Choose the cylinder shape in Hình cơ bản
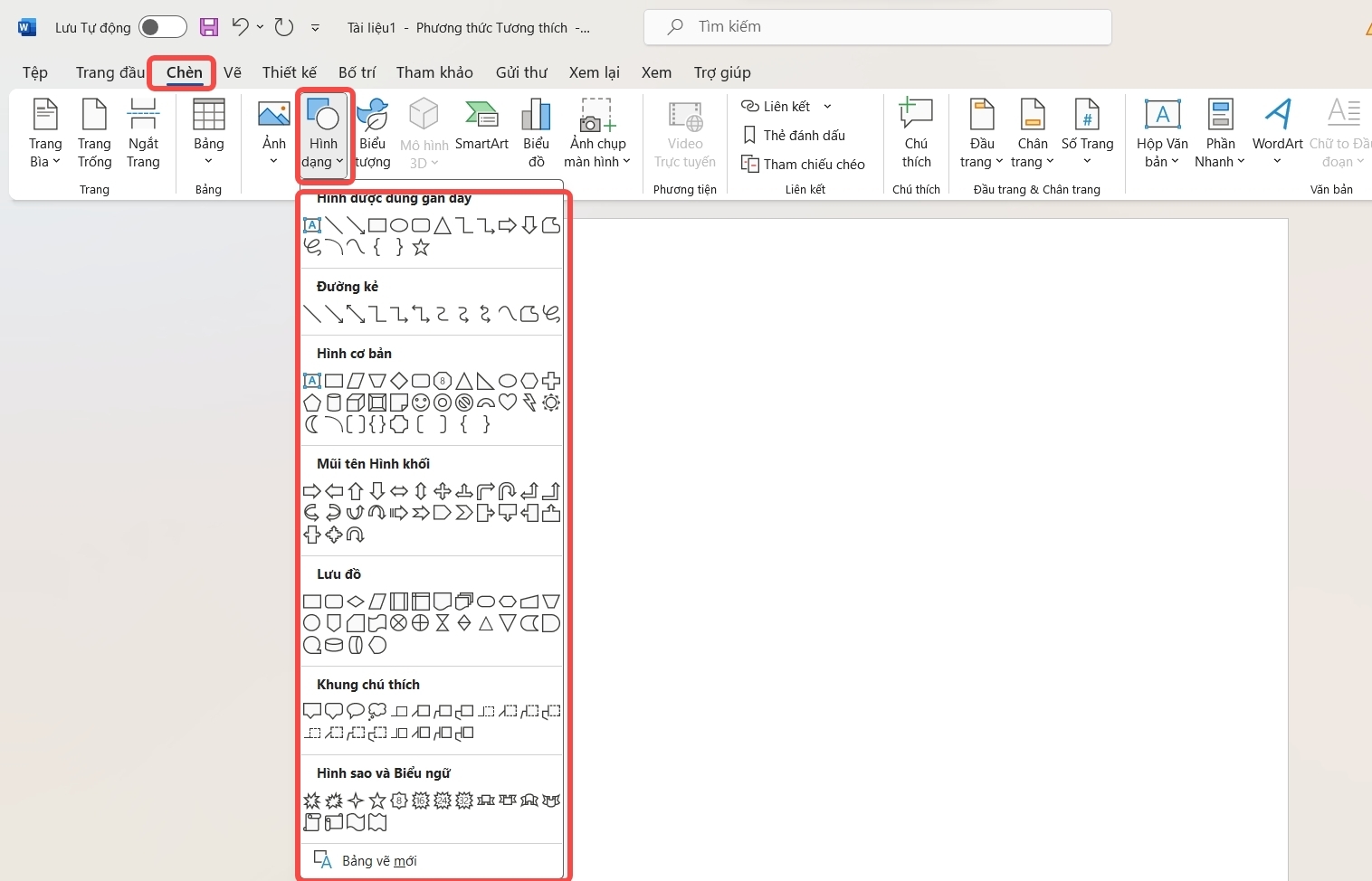The image size is (1372, 881). click(x=334, y=403)
